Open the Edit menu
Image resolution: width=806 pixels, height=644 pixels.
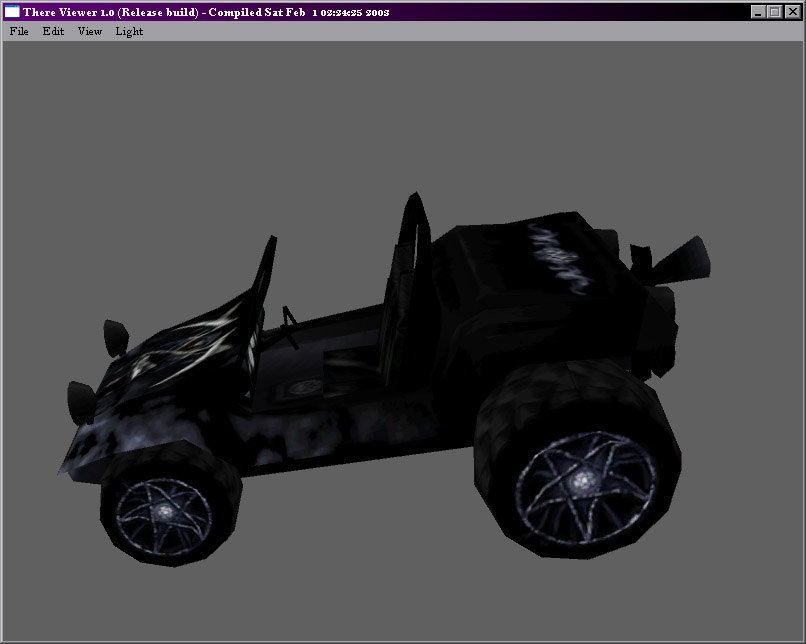(53, 31)
